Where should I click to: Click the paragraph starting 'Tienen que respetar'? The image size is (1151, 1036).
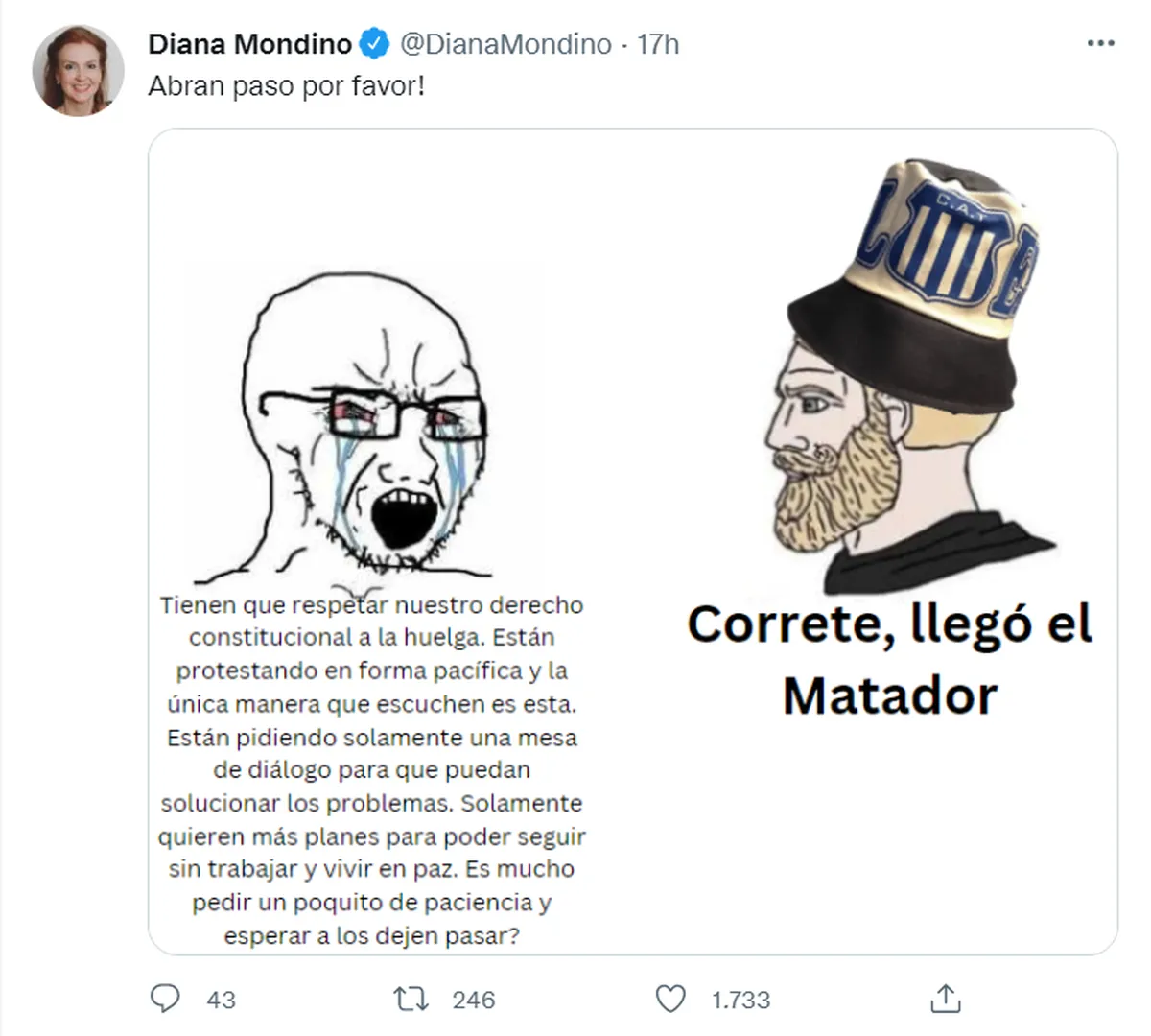pos(371,769)
